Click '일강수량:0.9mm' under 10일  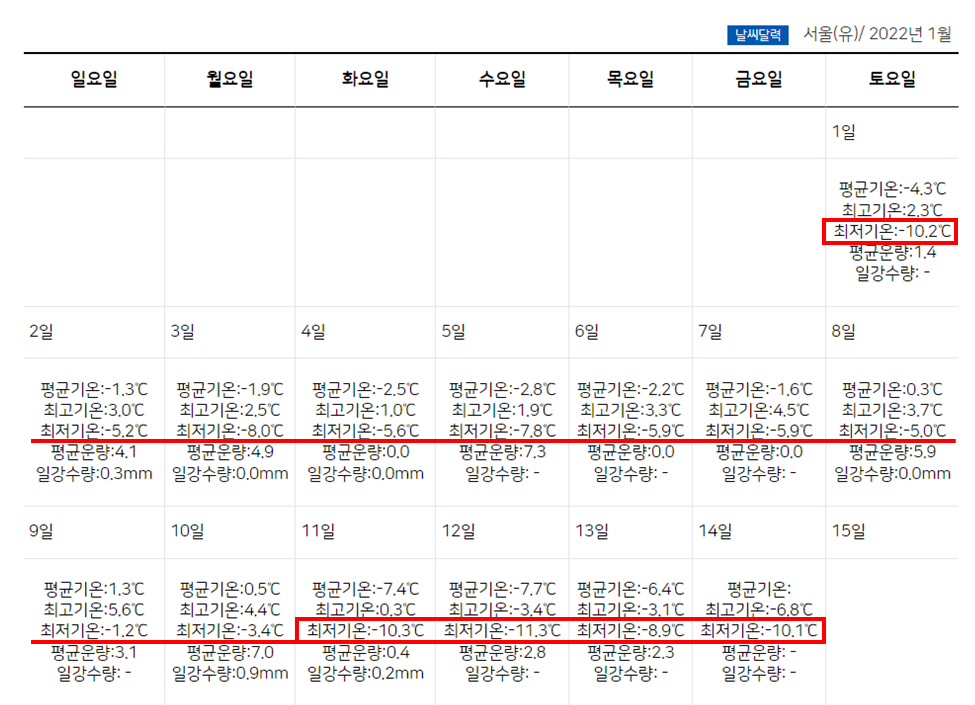click(x=229, y=673)
